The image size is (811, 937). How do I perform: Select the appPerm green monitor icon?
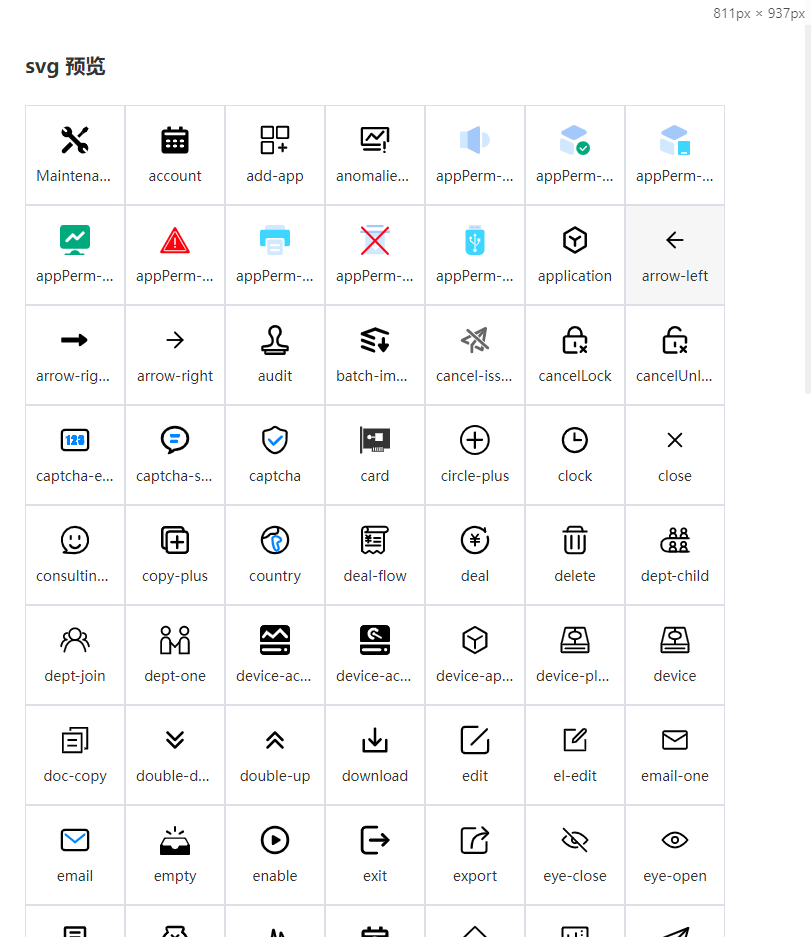pos(75,240)
